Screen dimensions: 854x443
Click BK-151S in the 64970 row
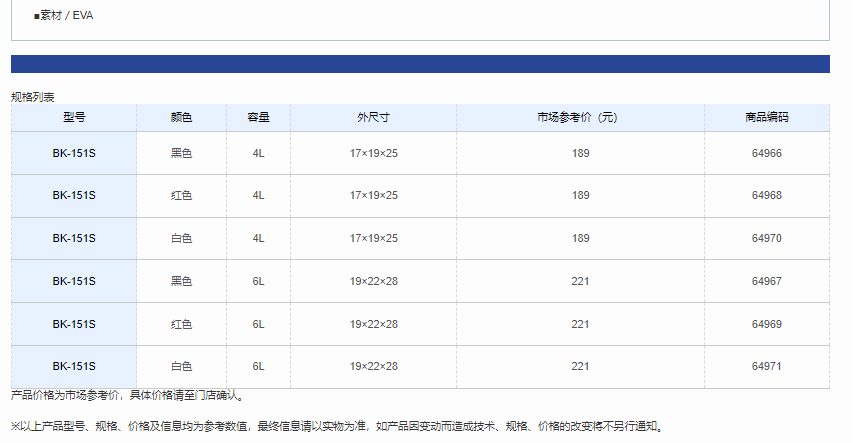pyautogui.click(x=74, y=238)
